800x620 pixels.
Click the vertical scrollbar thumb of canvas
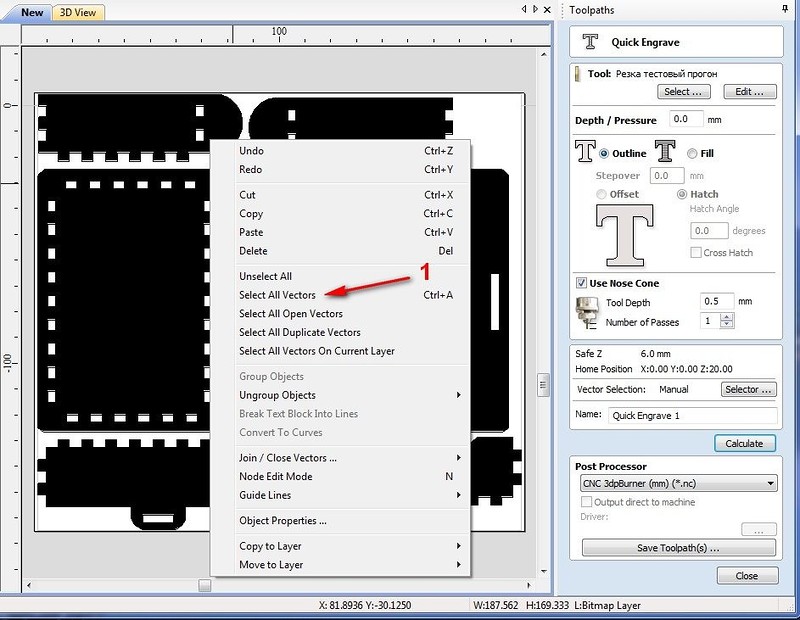[x=543, y=384]
